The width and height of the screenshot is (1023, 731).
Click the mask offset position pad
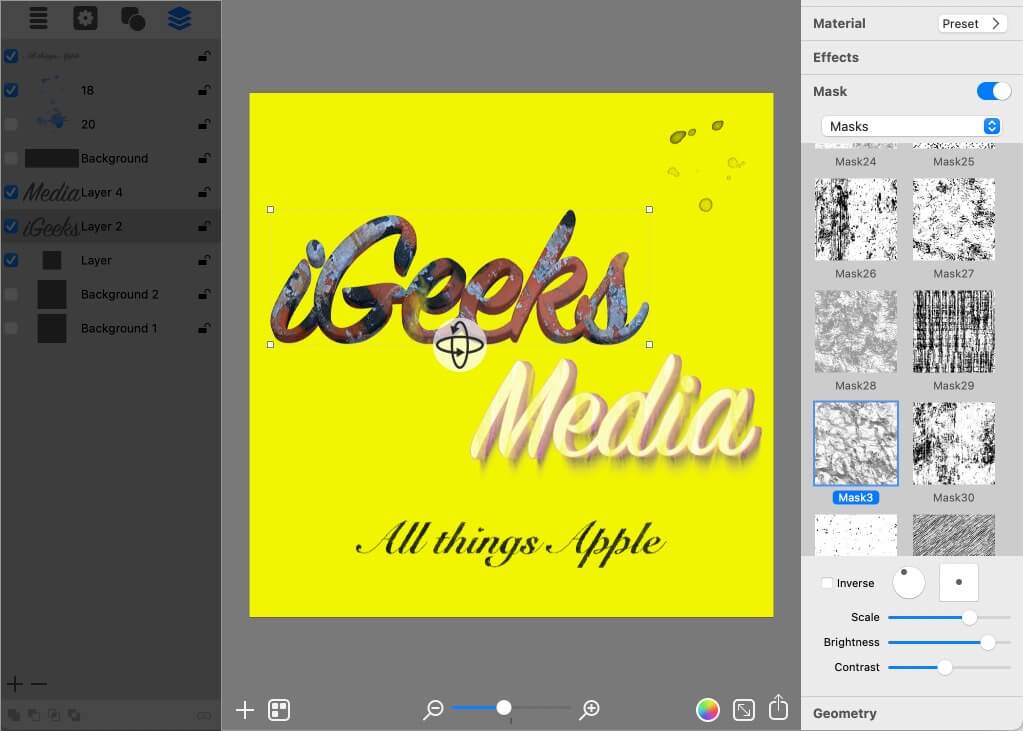(x=958, y=582)
